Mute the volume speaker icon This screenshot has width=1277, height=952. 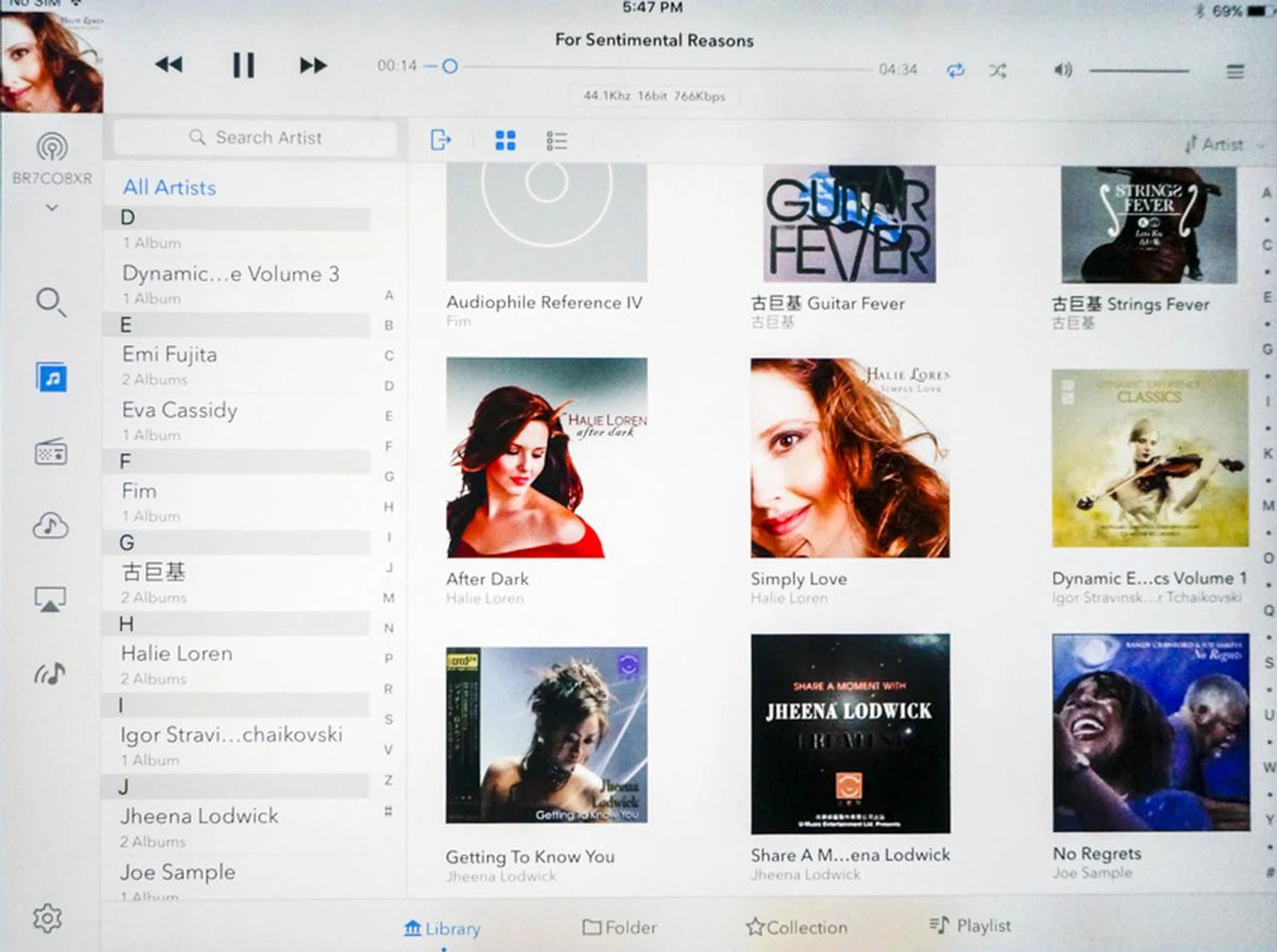click(1062, 70)
